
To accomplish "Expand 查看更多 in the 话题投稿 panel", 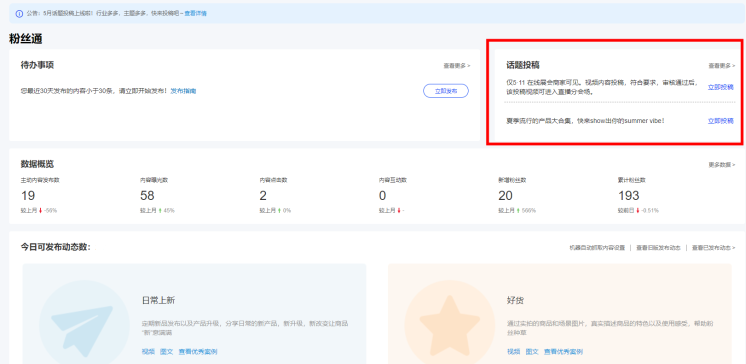I will pos(722,66).
